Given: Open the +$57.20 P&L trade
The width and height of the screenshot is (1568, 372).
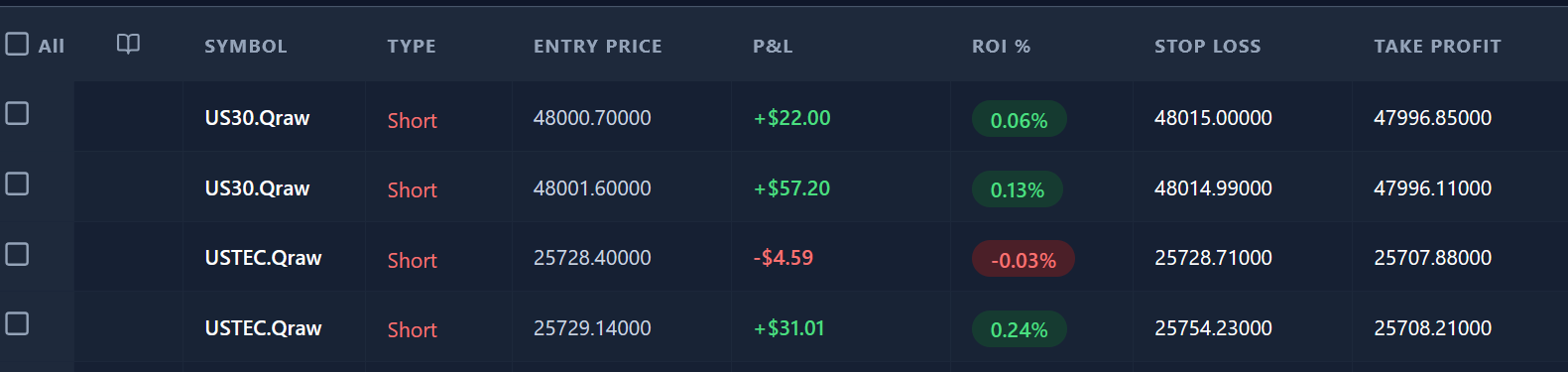Looking at the screenshot, I should point(791,188).
